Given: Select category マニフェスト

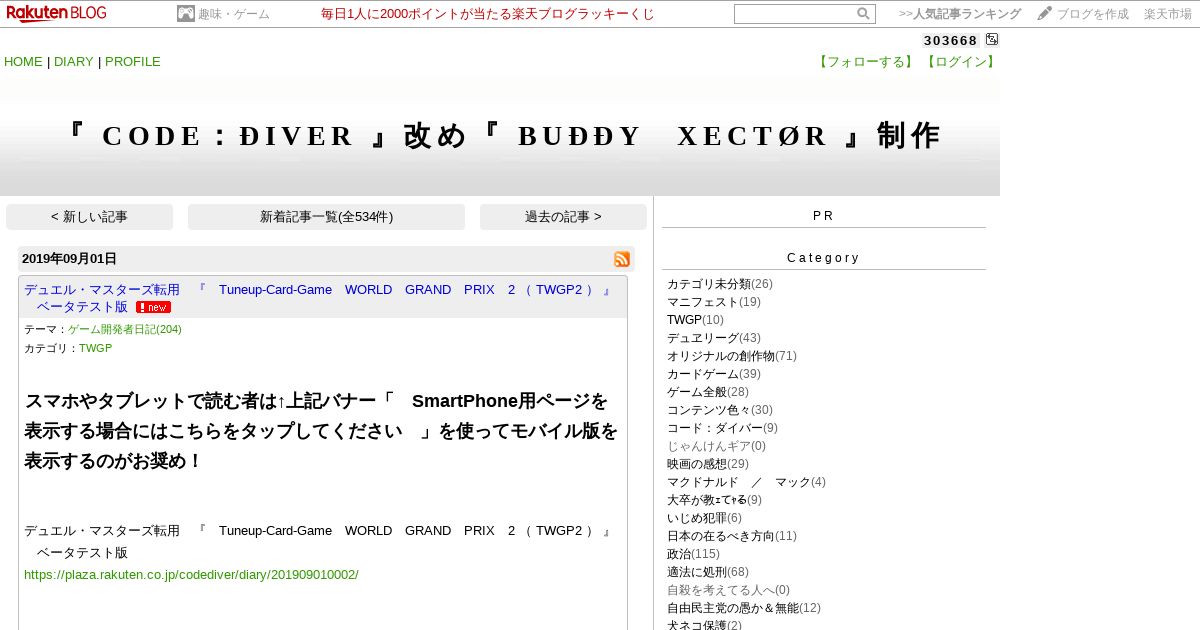Looking at the screenshot, I should pyautogui.click(x=703, y=302).
